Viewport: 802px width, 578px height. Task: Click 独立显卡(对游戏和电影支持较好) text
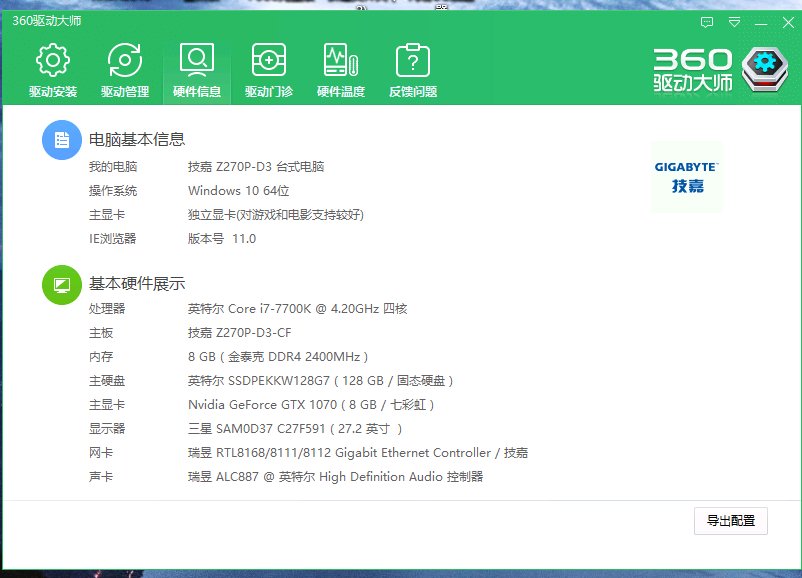[276, 215]
